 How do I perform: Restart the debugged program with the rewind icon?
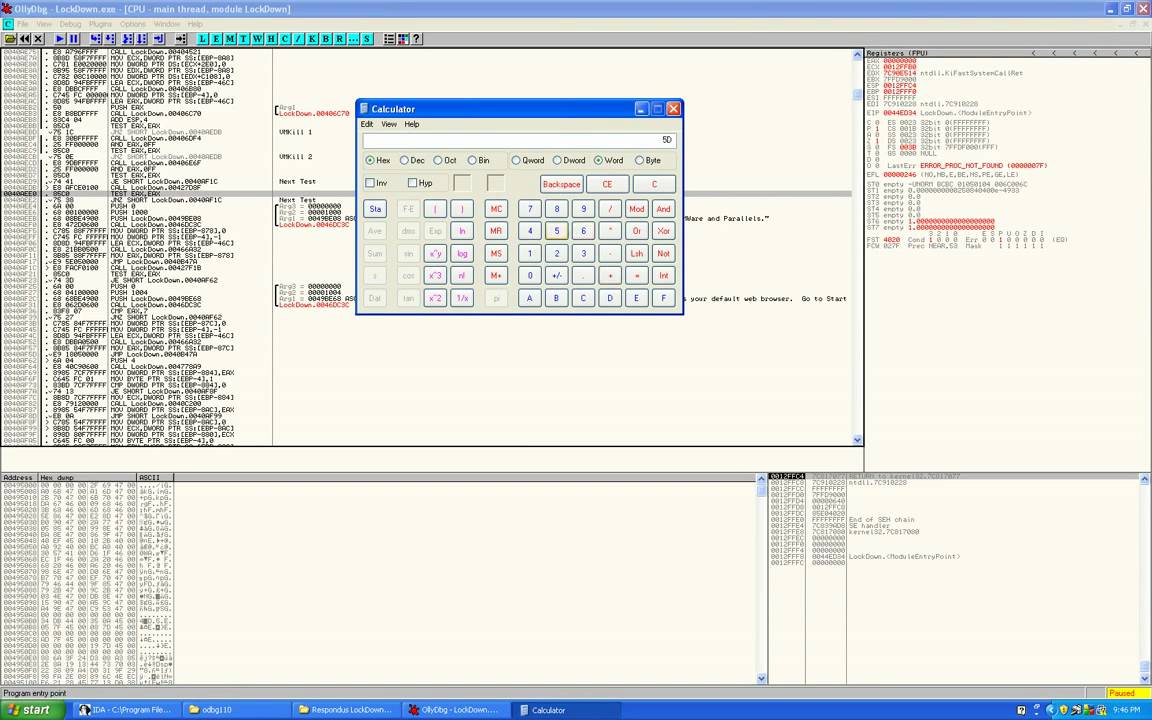pyautogui.click(x=24, y=39)
